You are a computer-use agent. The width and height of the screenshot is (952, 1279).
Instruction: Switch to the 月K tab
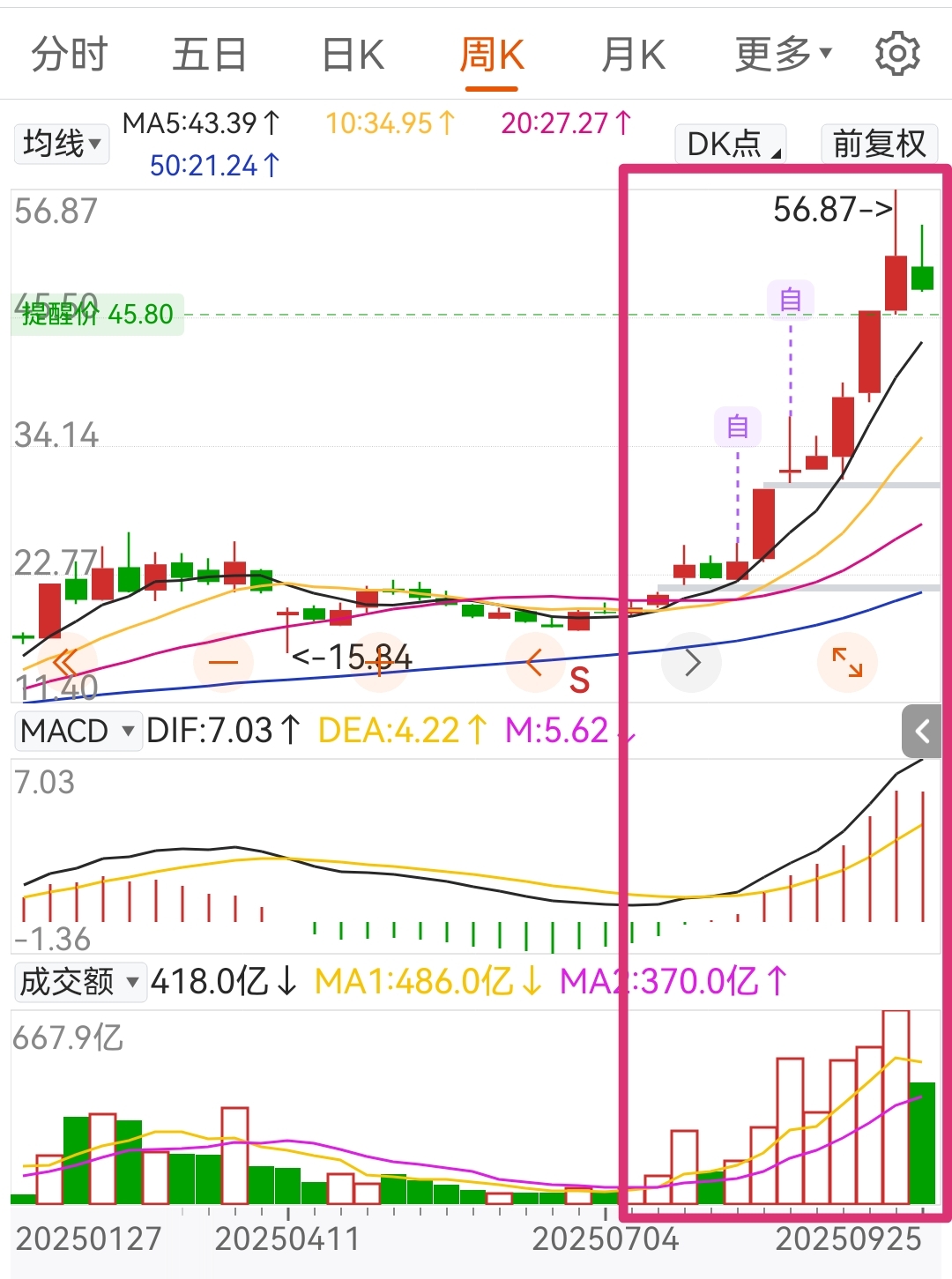point(633,55)
